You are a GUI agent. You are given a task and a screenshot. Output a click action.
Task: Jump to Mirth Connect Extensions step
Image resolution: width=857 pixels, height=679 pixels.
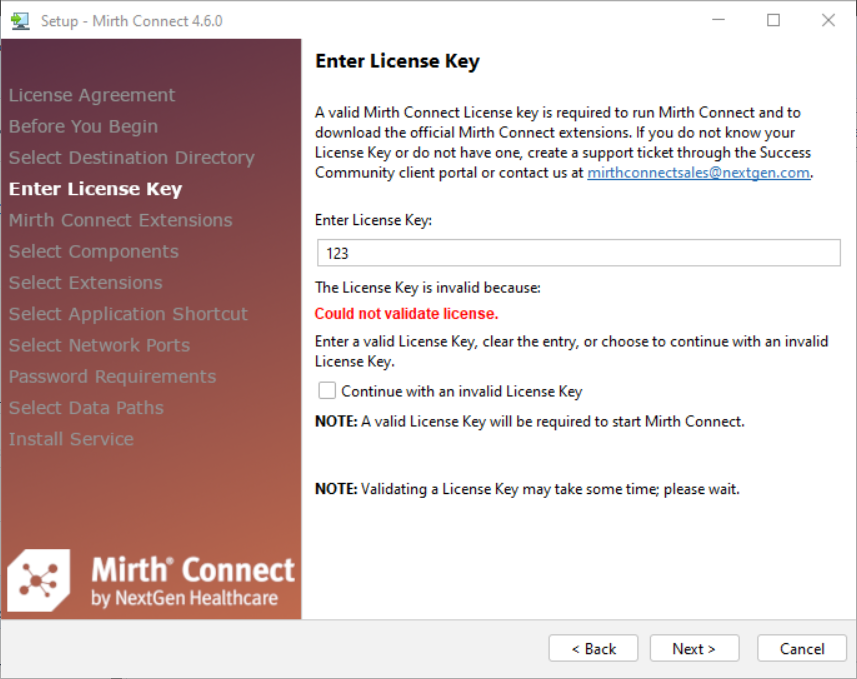point(120,220)
